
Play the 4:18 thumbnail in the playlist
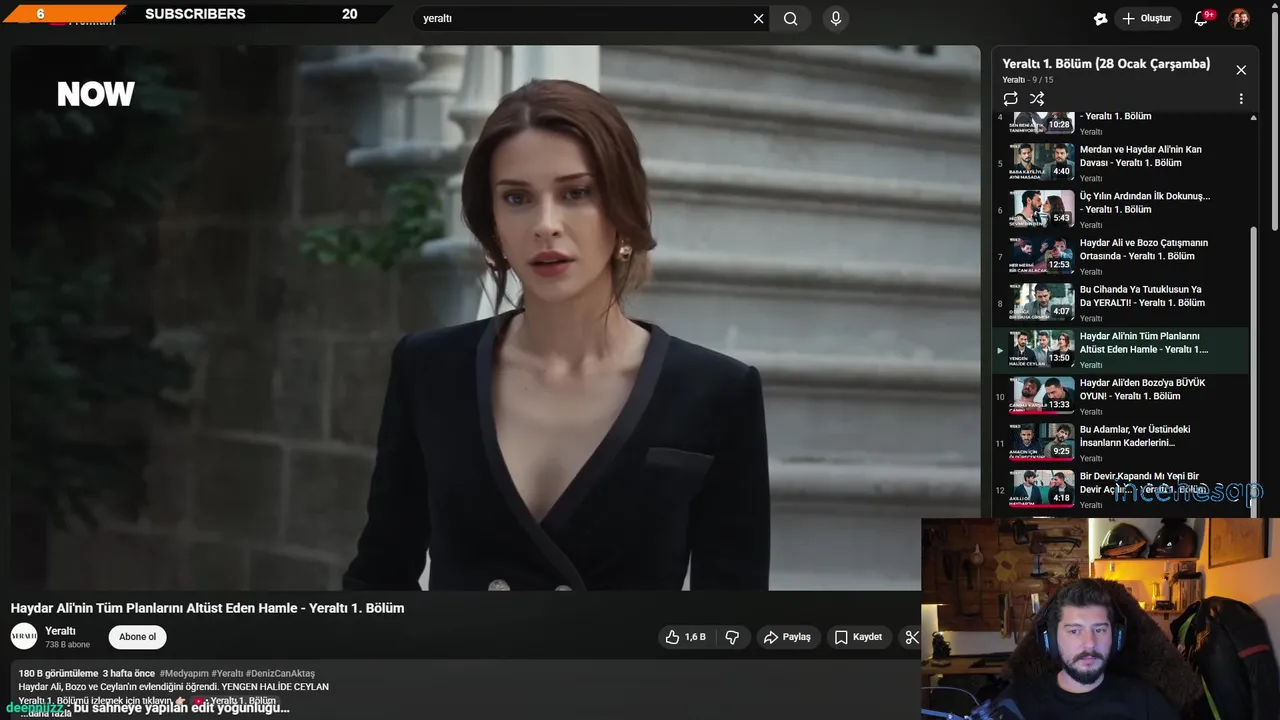(1042, 489)
